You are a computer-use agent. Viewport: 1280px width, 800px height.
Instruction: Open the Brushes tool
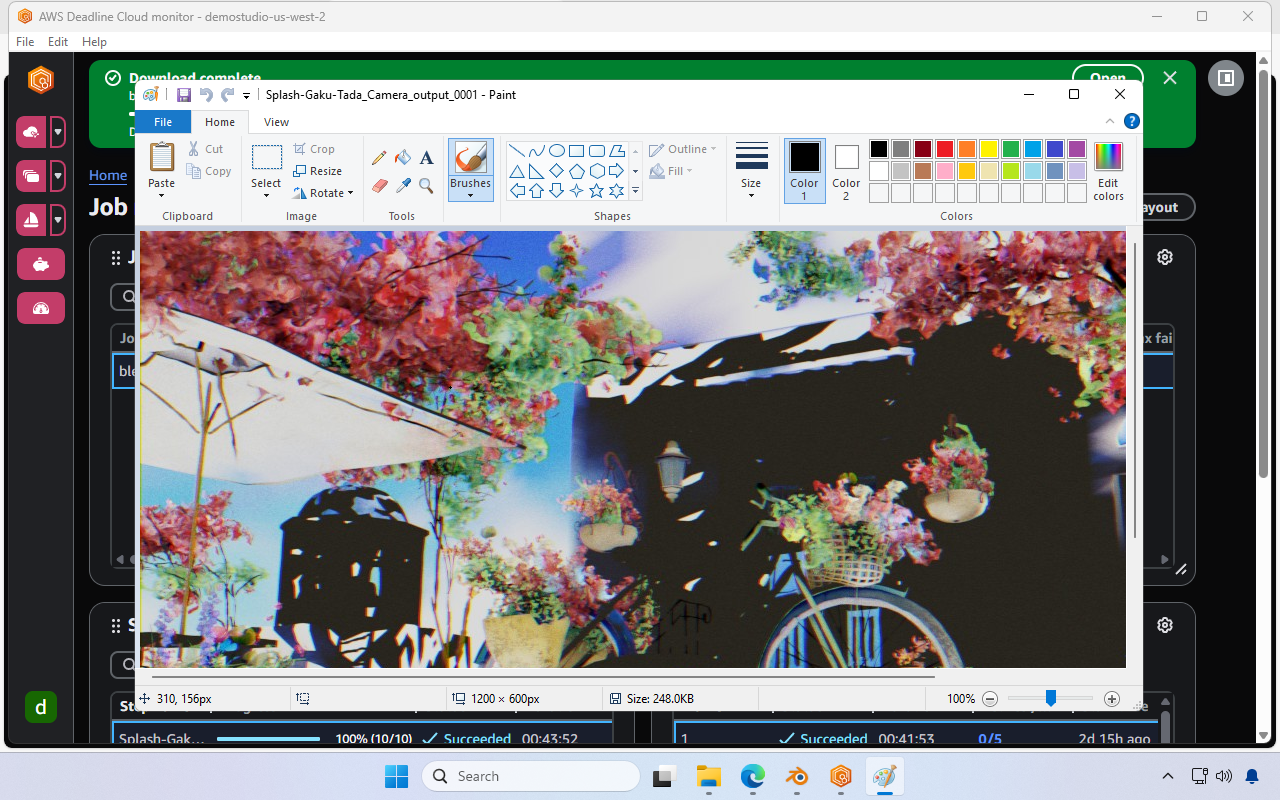pos(470,170)
